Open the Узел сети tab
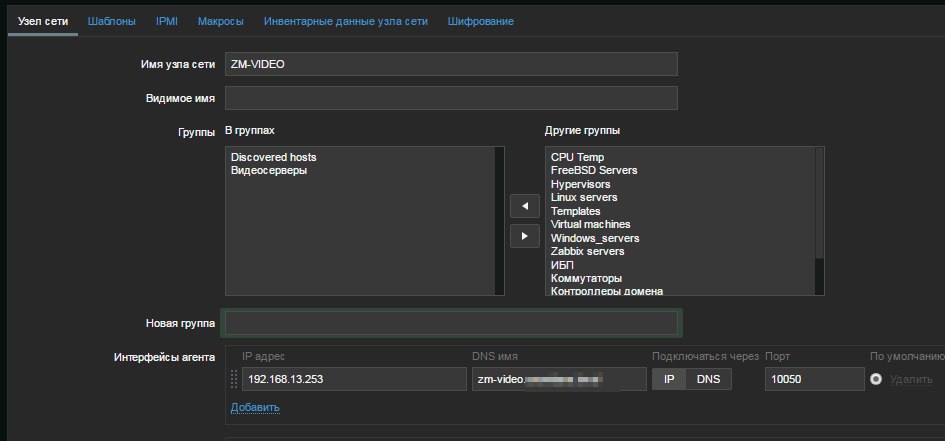This screenshot has height=441, width=945. click(43, 21)
